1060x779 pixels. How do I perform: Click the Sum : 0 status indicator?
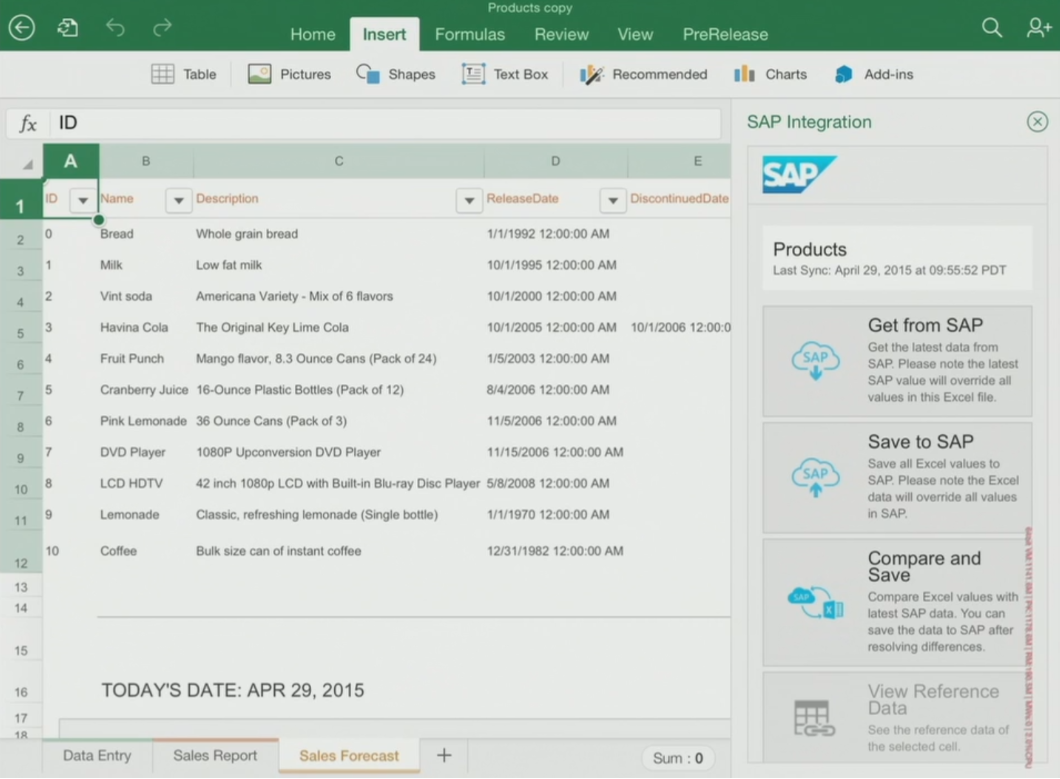tap(678, 759)
